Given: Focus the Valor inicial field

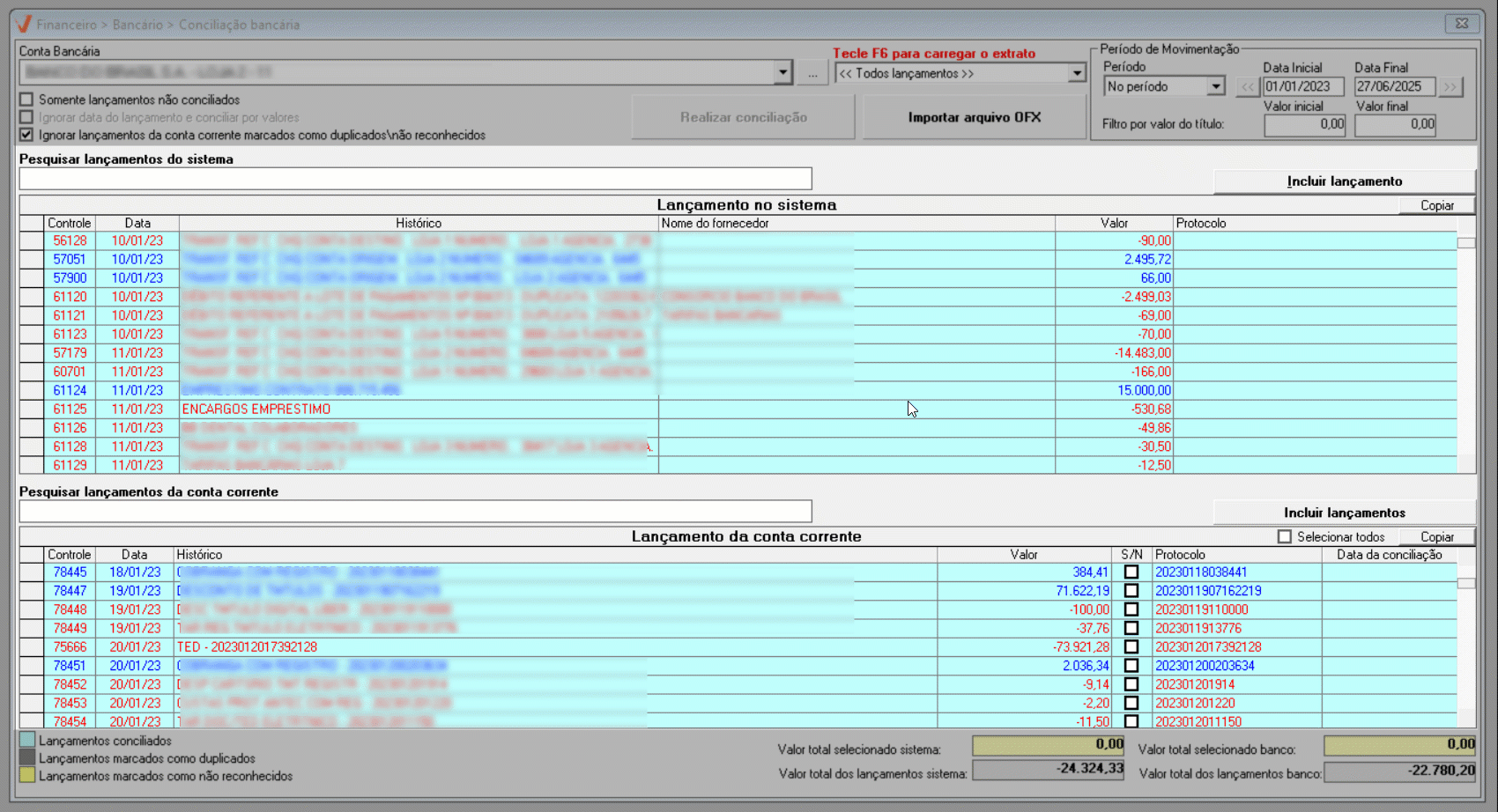Looking at the screenshot, I should pyautogui.click(x=1305, y=125).
